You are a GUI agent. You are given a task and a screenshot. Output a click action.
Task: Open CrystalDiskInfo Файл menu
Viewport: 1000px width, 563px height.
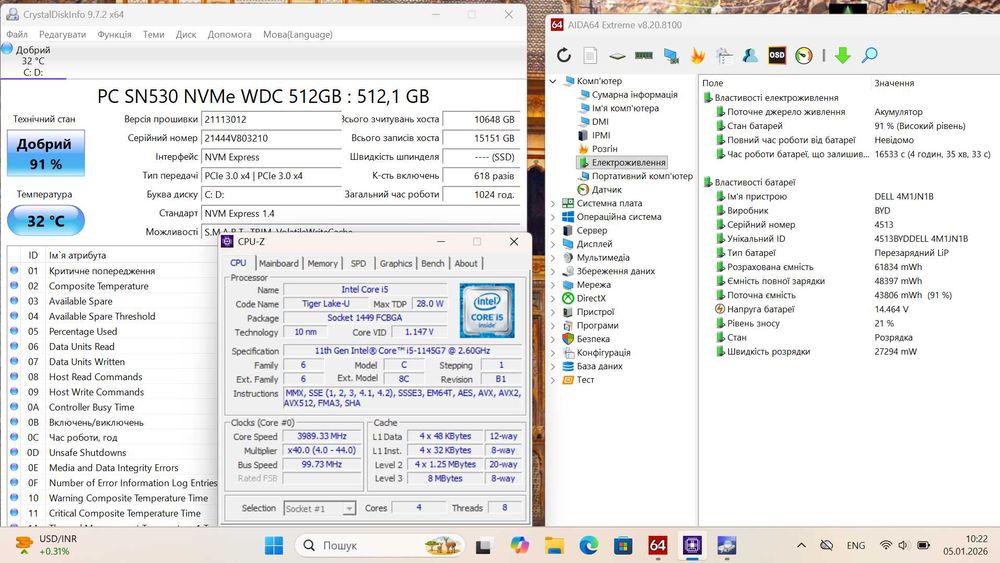click(x=17, y=34)
